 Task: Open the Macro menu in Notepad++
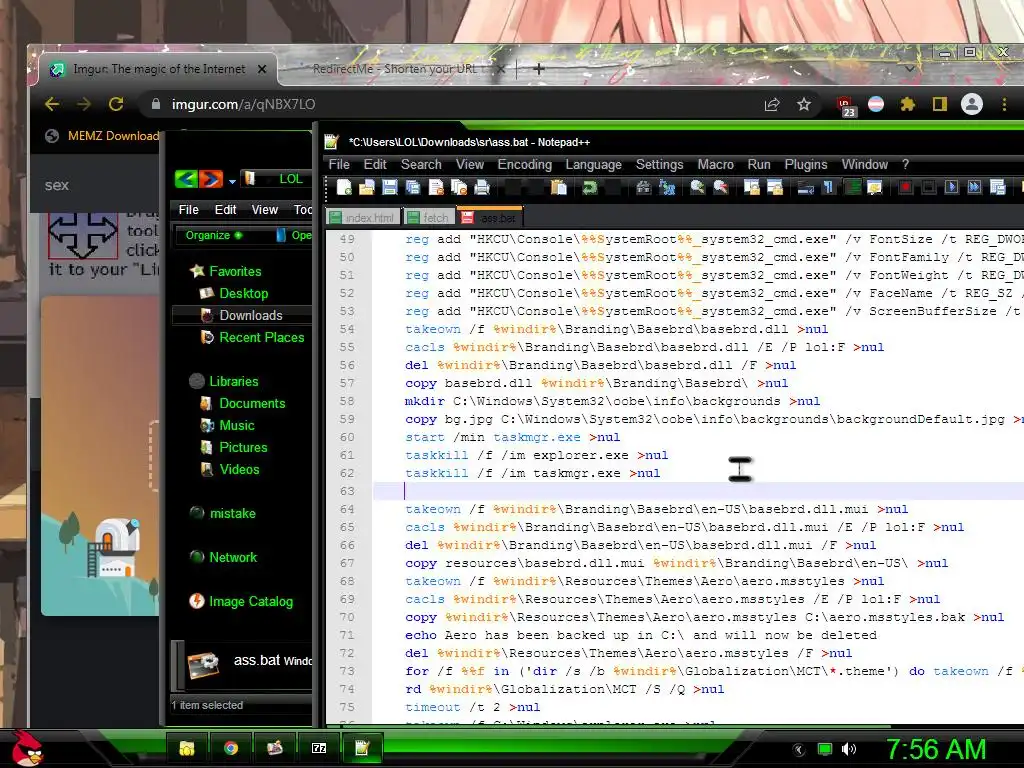pyautogui.click(x=716, y=165)
